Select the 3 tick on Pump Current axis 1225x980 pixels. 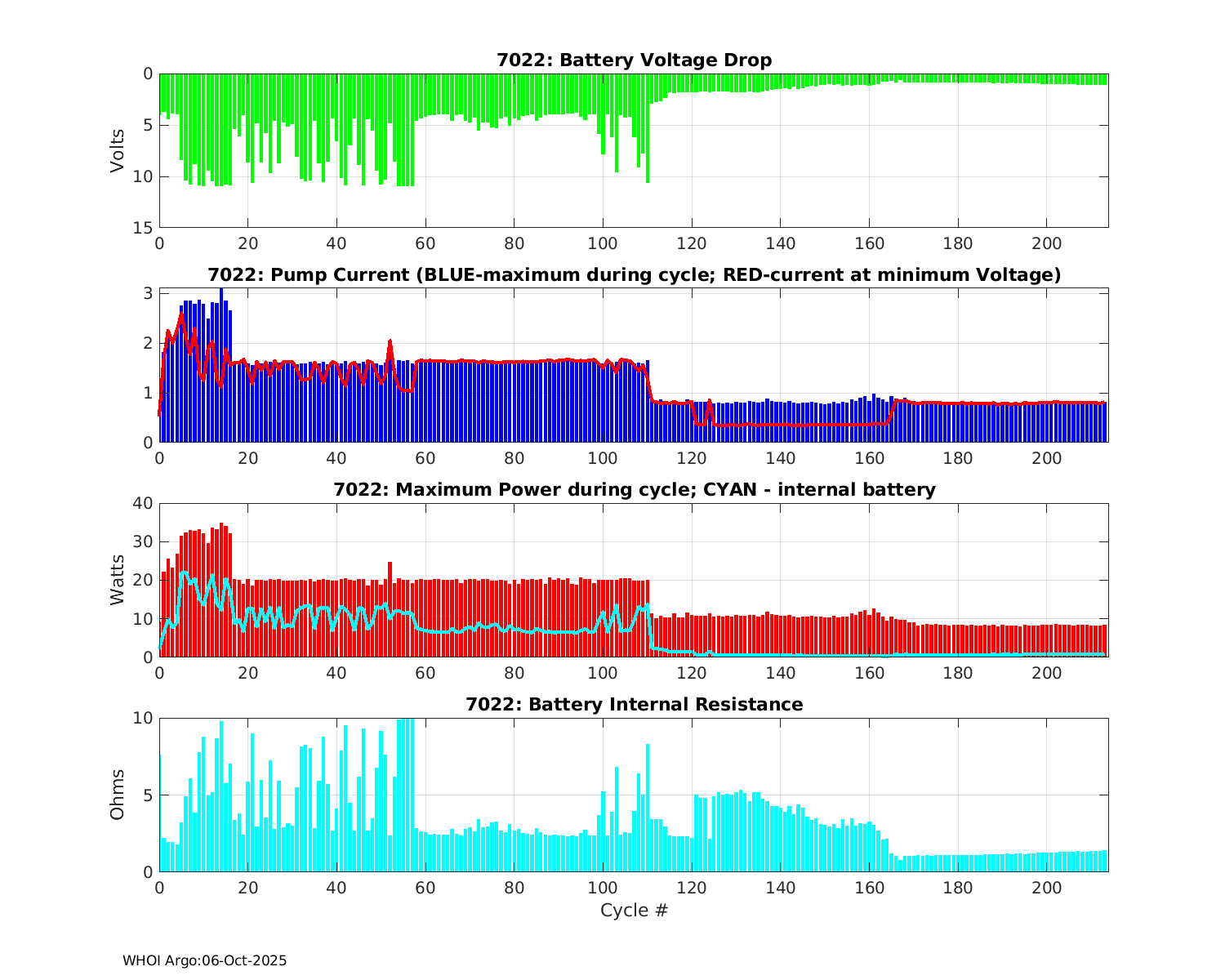(x=148, y=293)
